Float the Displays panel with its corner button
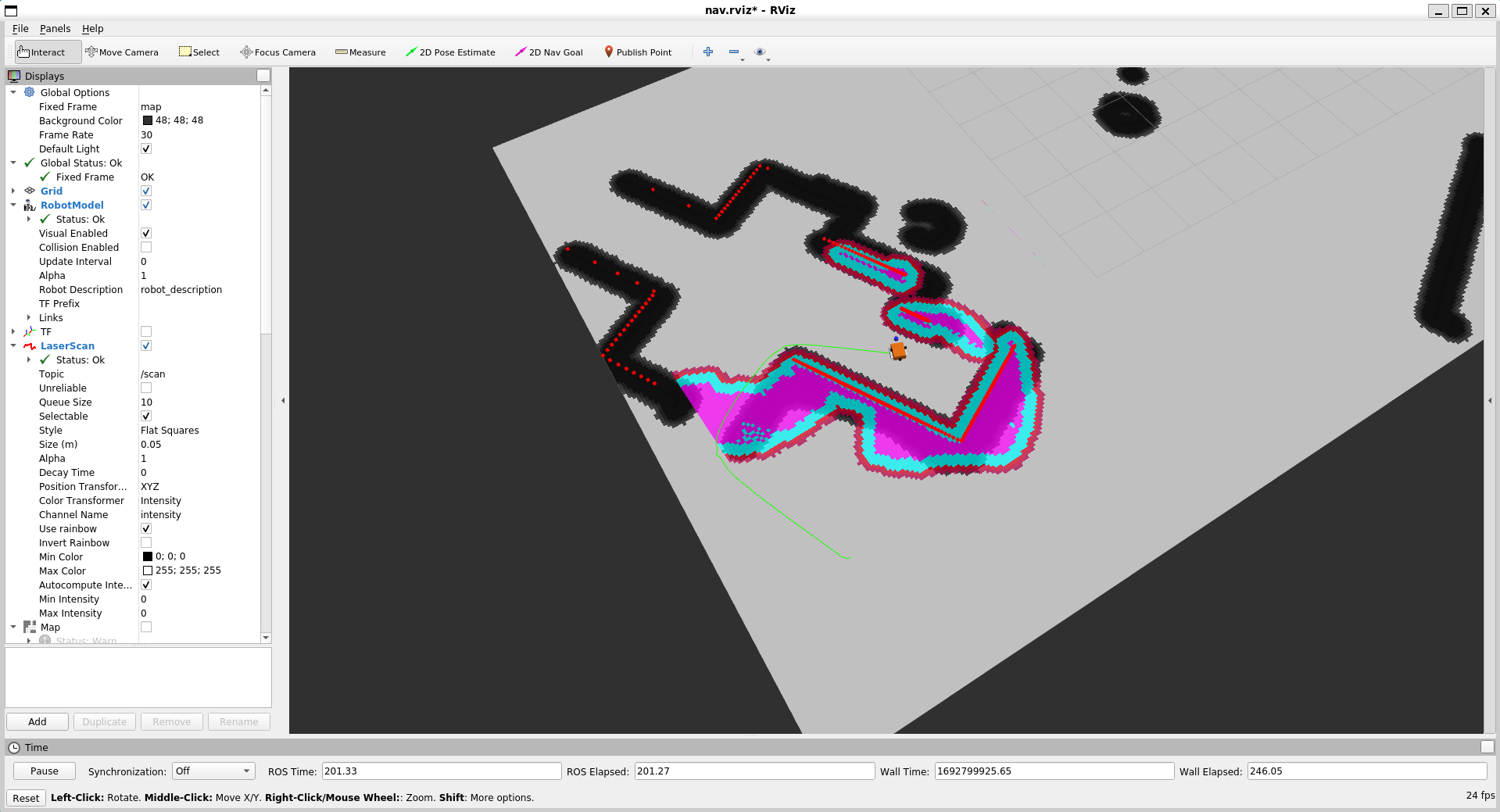1500x812 pixels. 263,76
